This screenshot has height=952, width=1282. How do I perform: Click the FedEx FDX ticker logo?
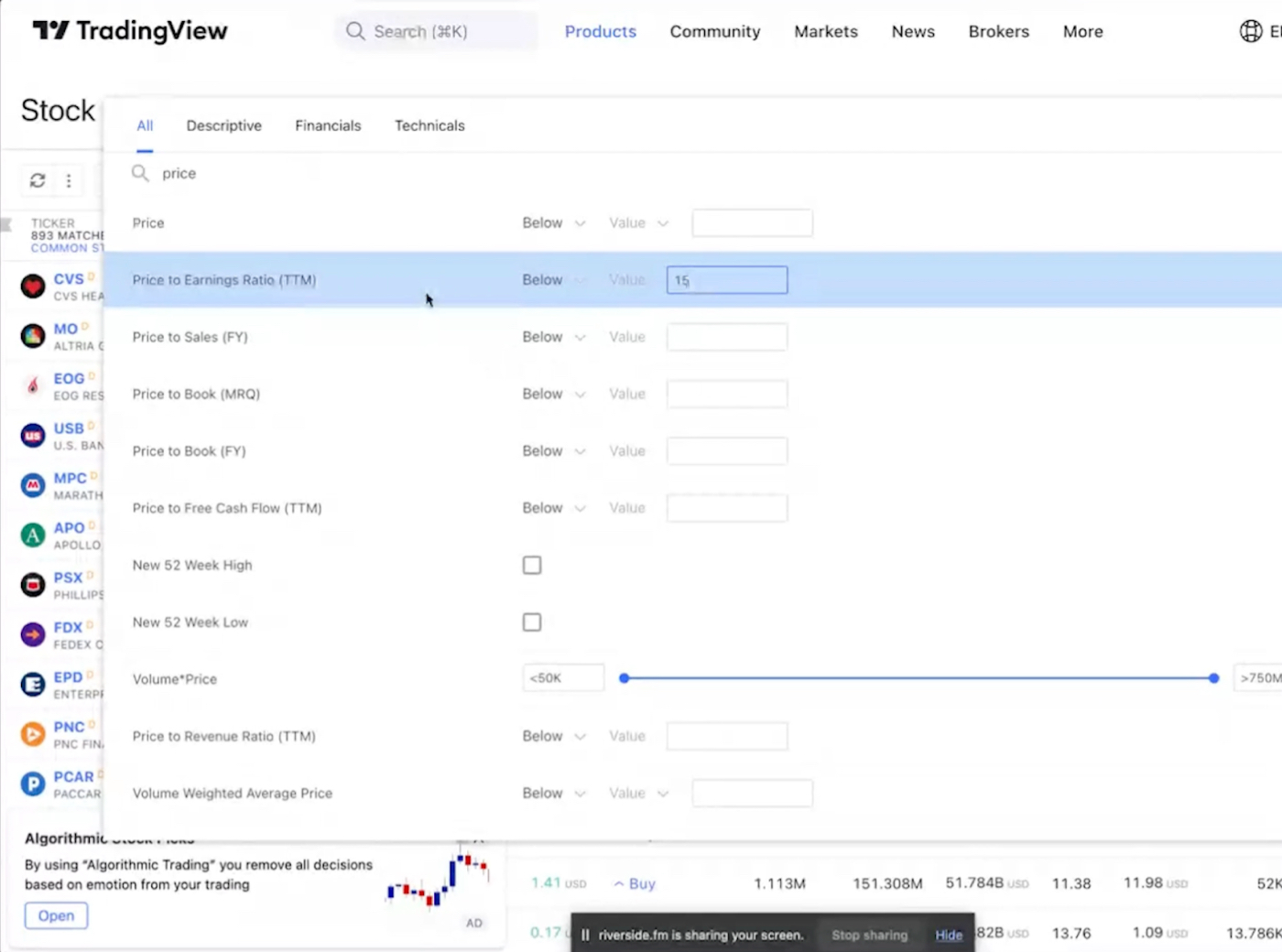33,634
